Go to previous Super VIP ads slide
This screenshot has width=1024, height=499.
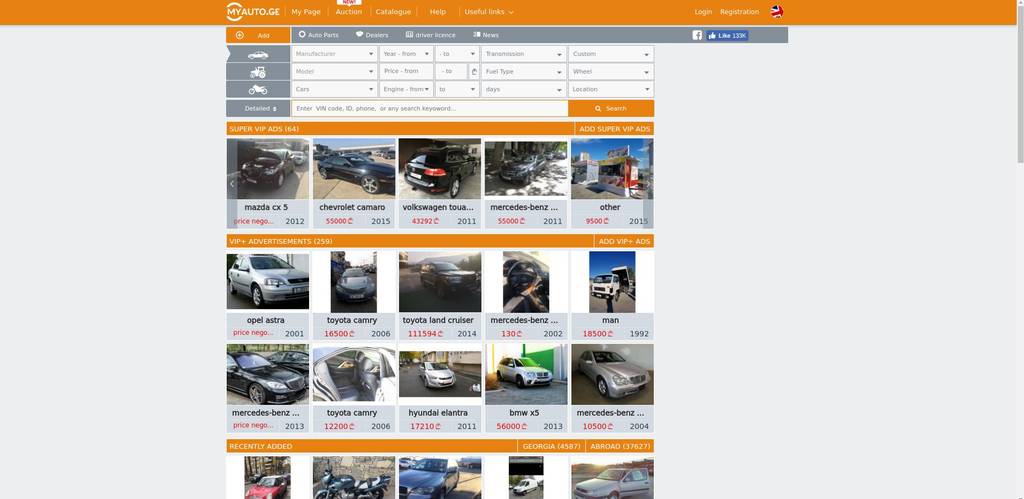[x=232, y=184]
